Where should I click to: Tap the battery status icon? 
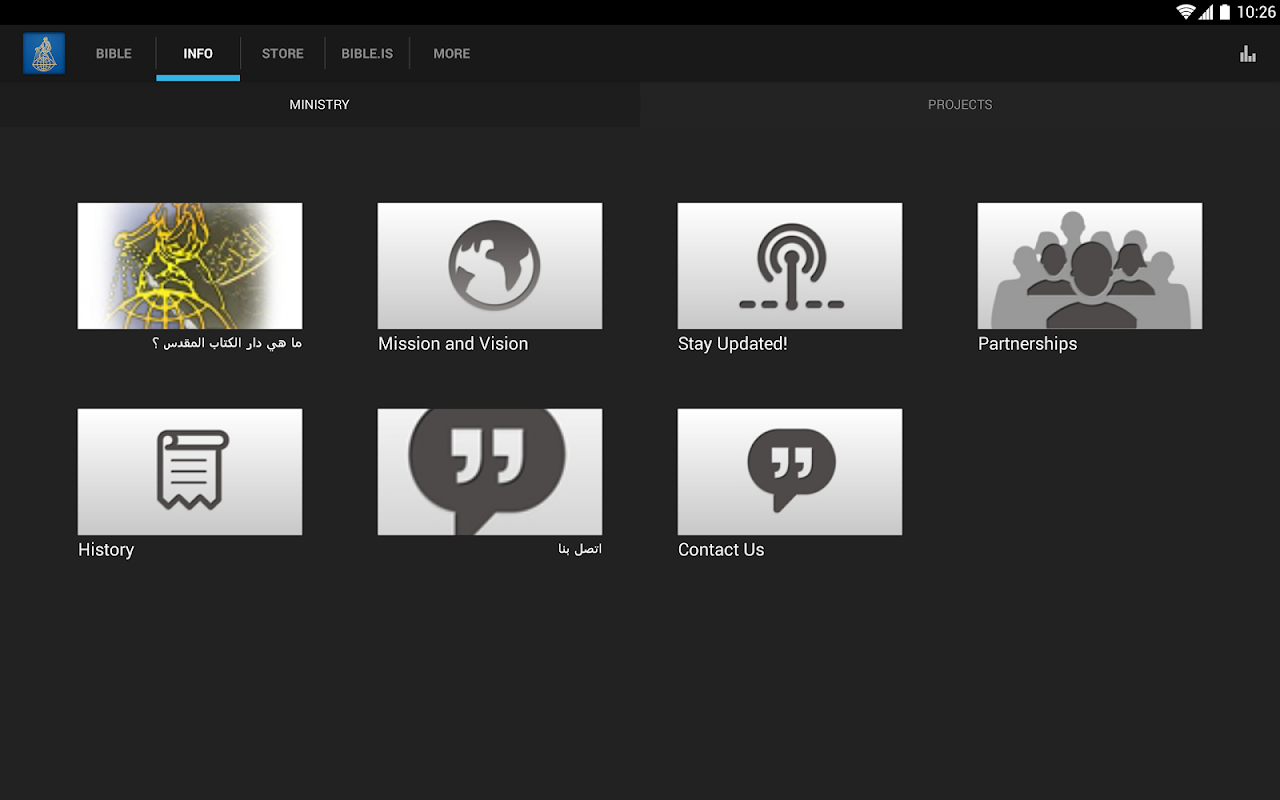pyautogui.click(x=1224, y=12)
